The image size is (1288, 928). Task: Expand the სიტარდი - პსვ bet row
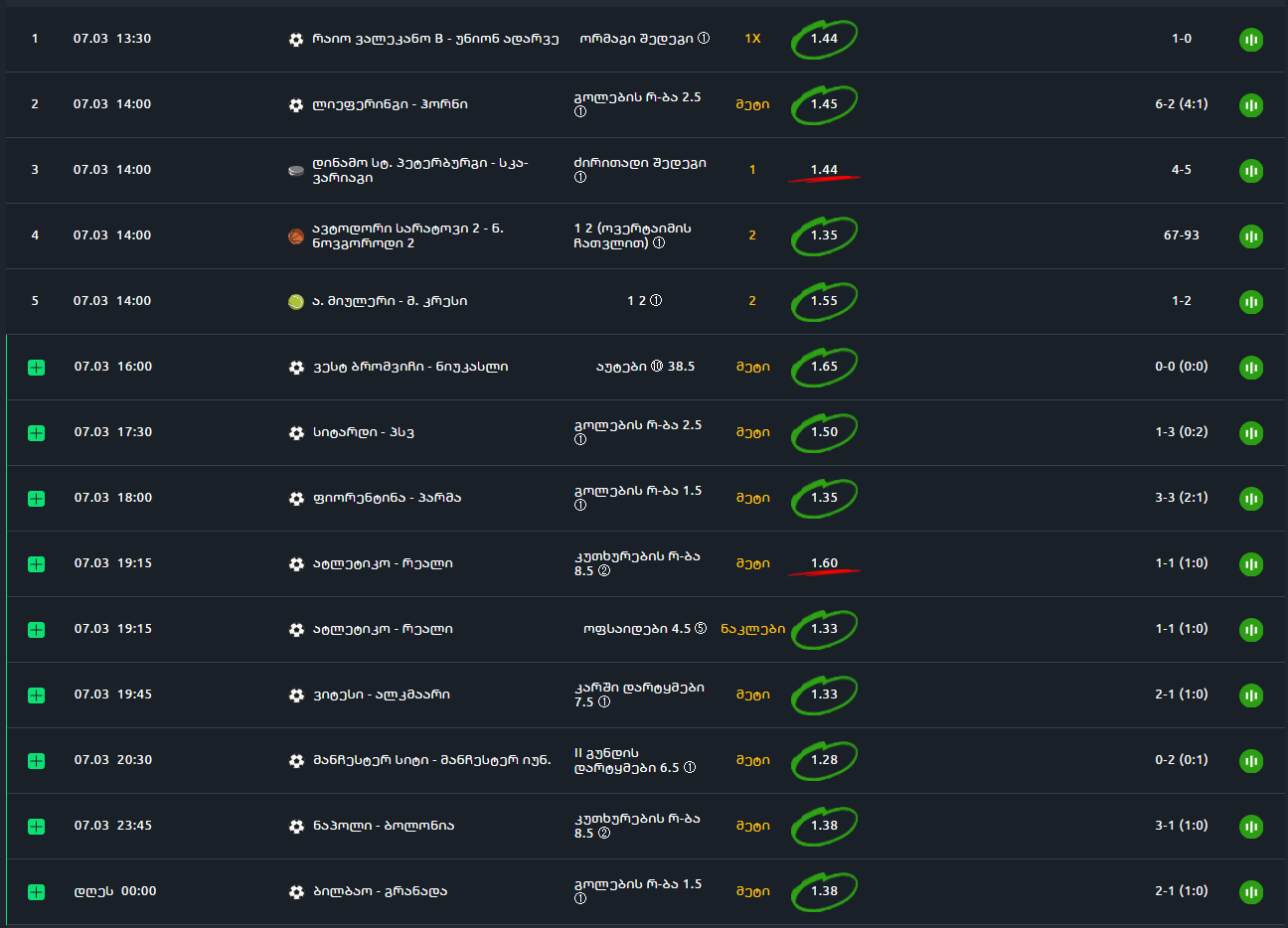coord(37,433)
